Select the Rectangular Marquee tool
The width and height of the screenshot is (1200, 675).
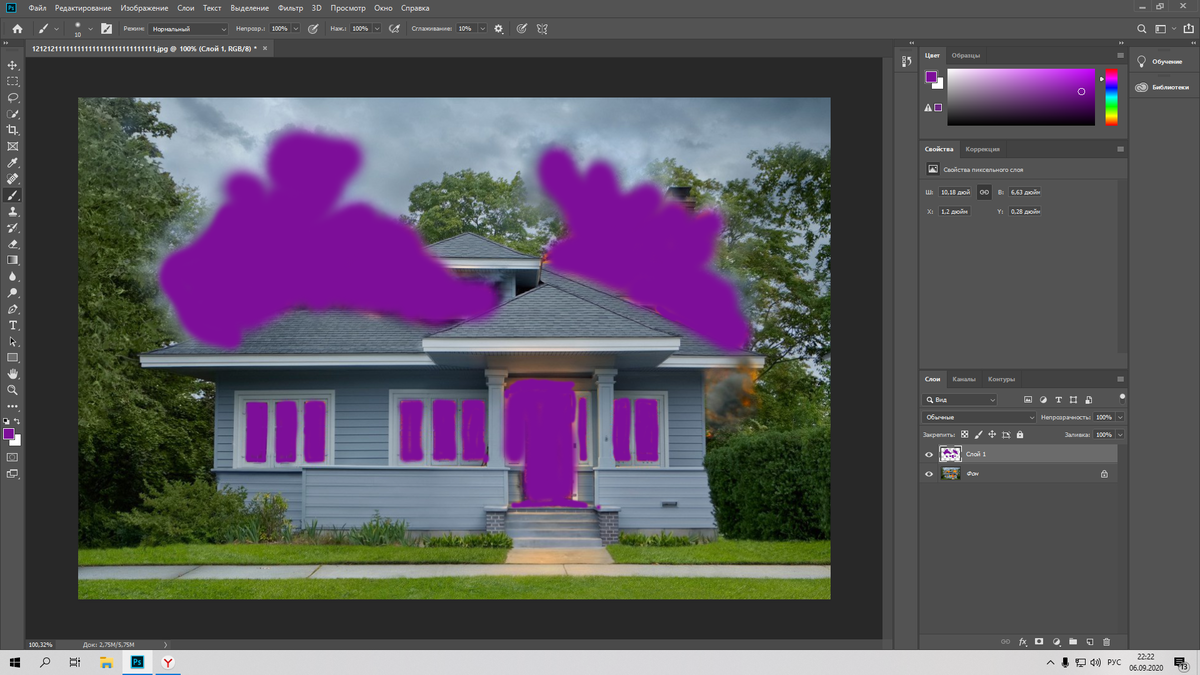point(13,81)
